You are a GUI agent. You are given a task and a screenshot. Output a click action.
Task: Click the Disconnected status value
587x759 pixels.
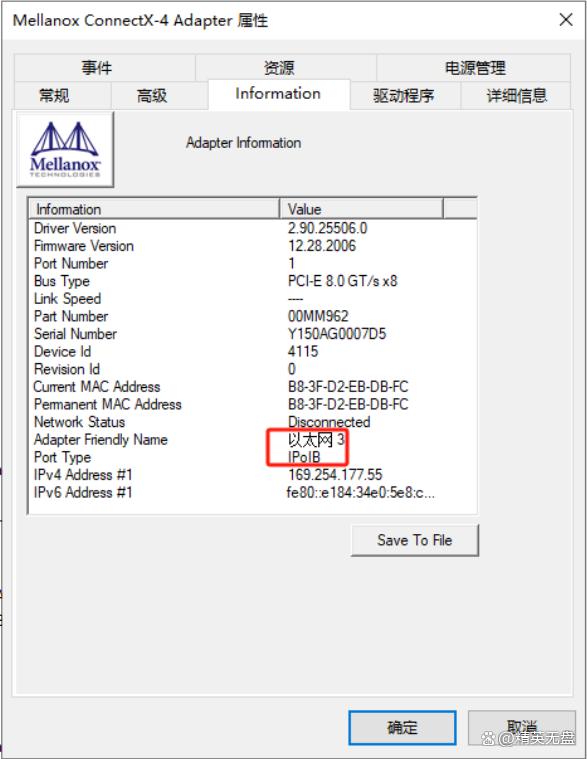(x=329, y=422)
